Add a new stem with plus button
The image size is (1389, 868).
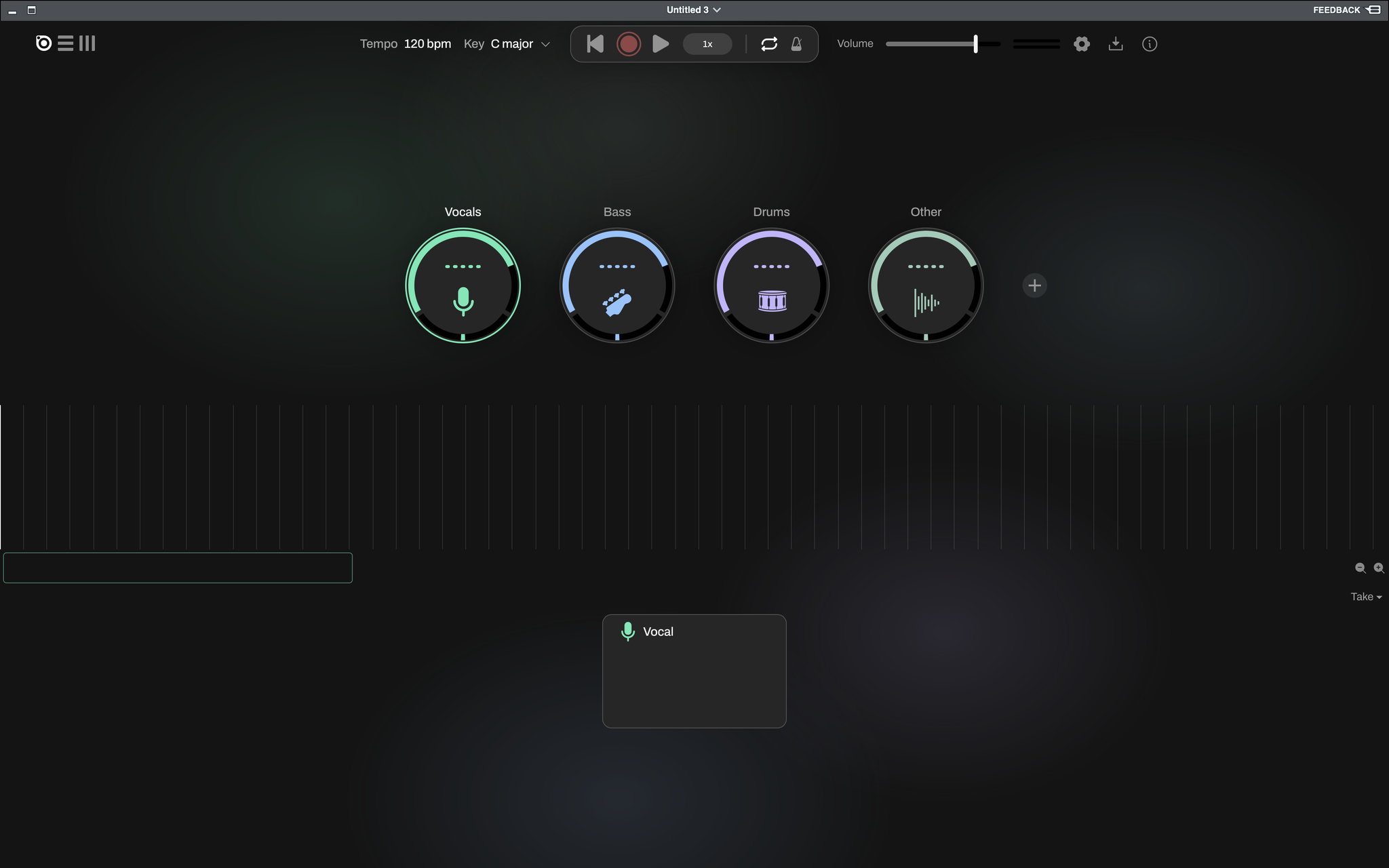tap(1034, 285)
